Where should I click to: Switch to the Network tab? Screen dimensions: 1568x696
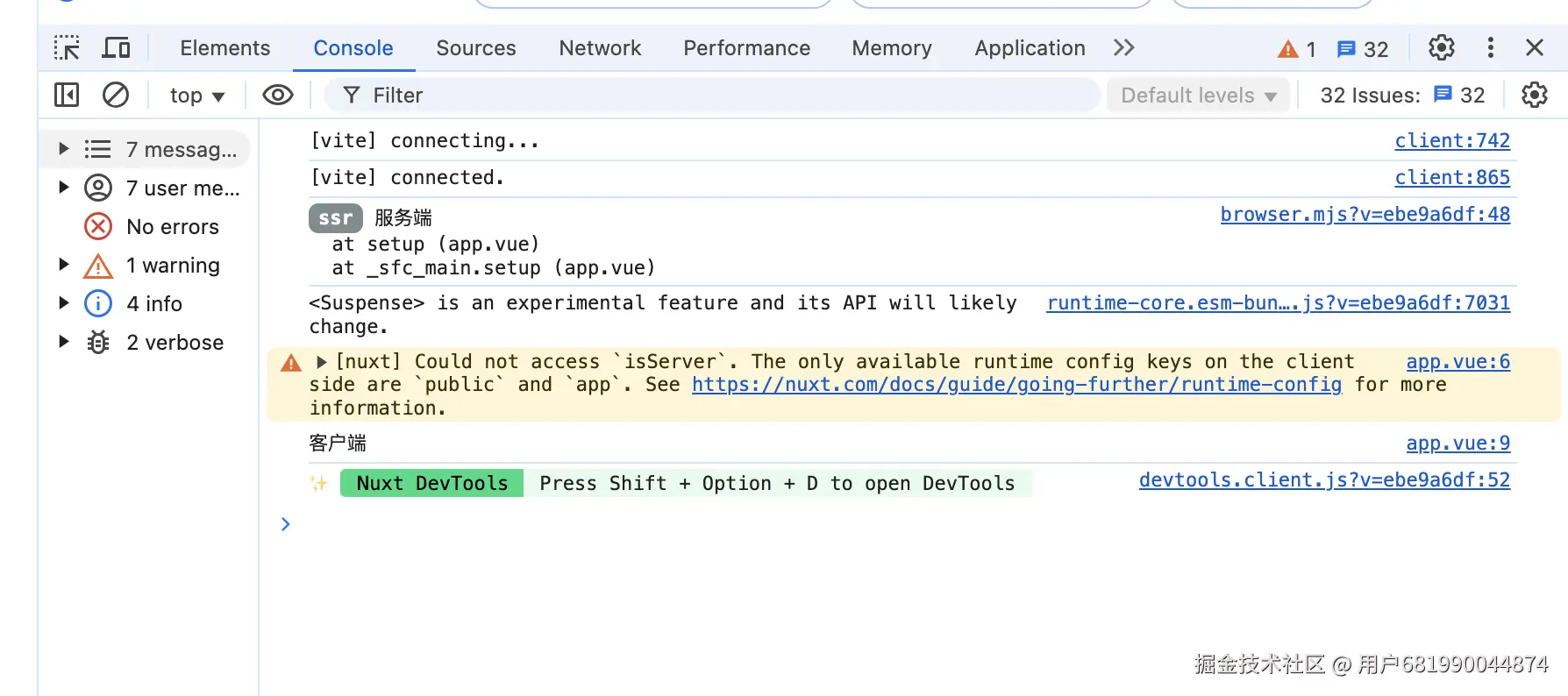pos(600,48)
